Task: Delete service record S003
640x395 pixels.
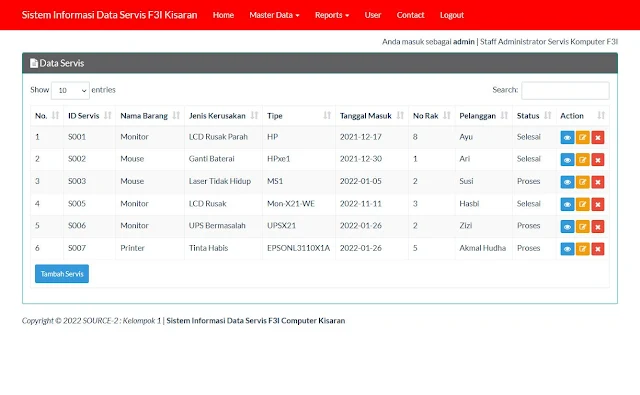Action: point(598,182)
